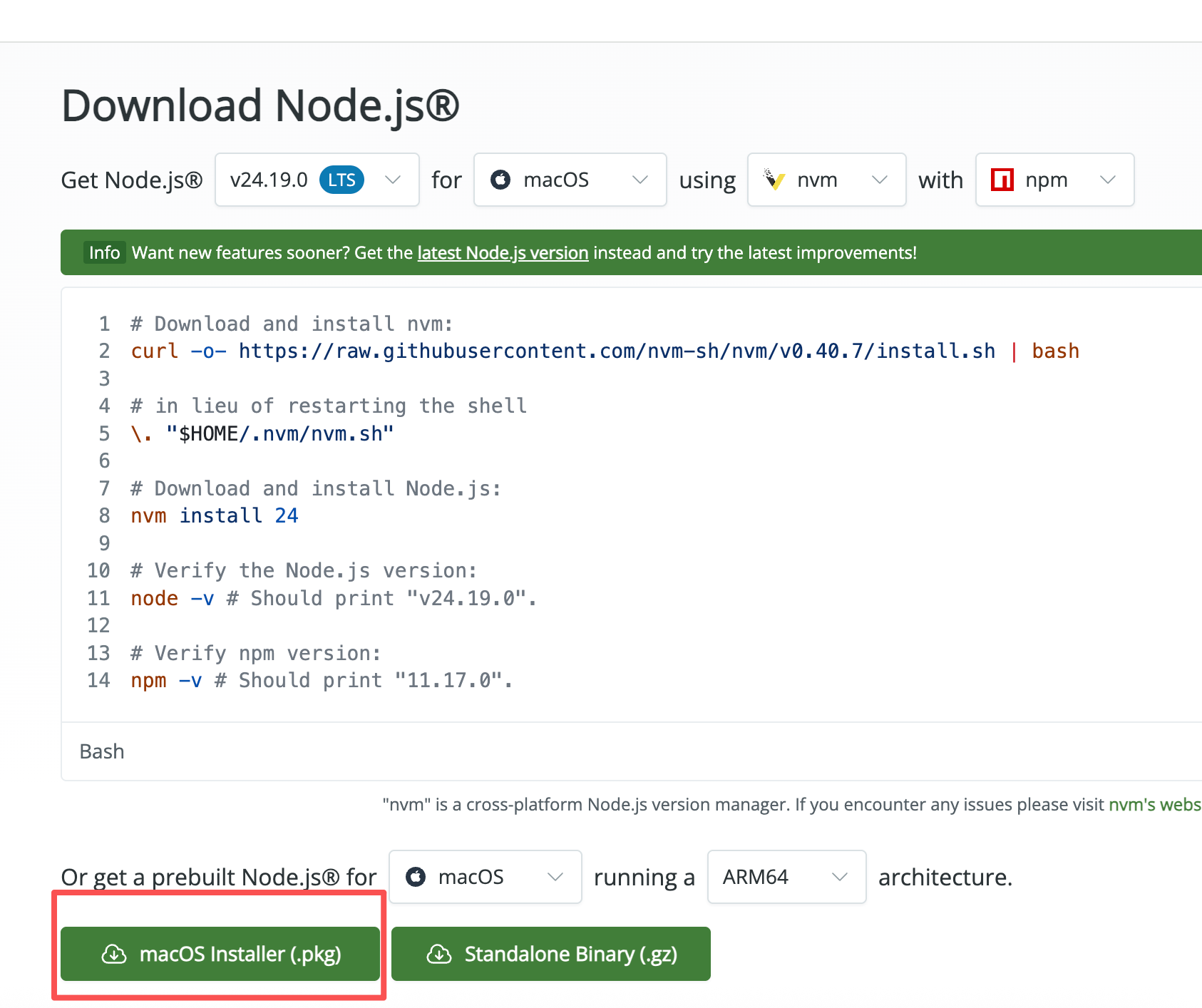Click the 'npm -v' command line
Screen dimensions: 1202x1008
pos(322,681)
